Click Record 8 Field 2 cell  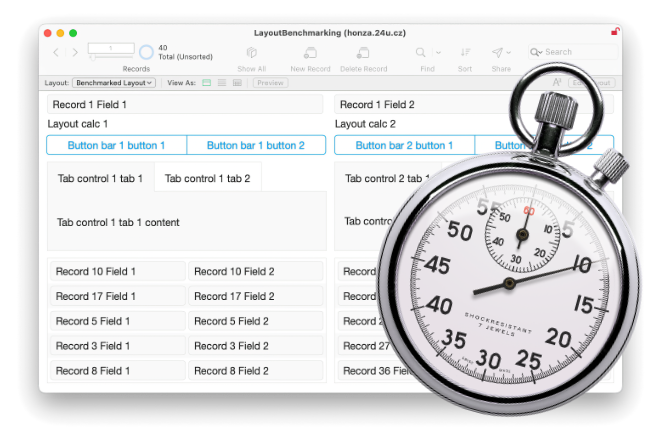pyautogui.click(x=255, y=371)
